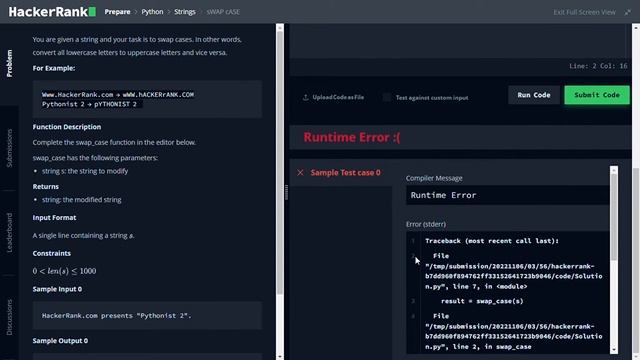Click the Run Code button
This screenshot has width=640, height=360.
click(x=533, y=95)
